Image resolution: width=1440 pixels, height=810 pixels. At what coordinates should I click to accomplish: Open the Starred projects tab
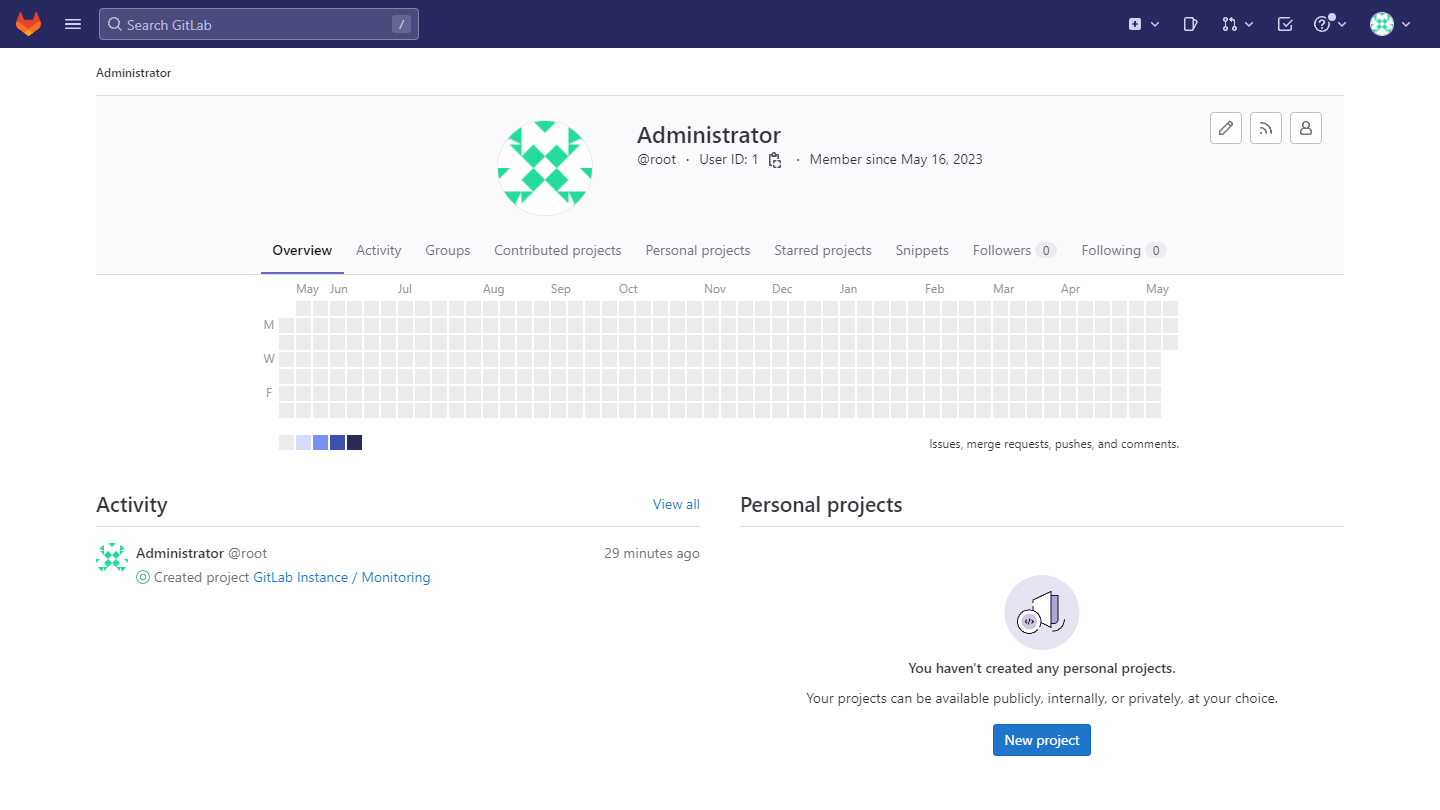point(823,250)
